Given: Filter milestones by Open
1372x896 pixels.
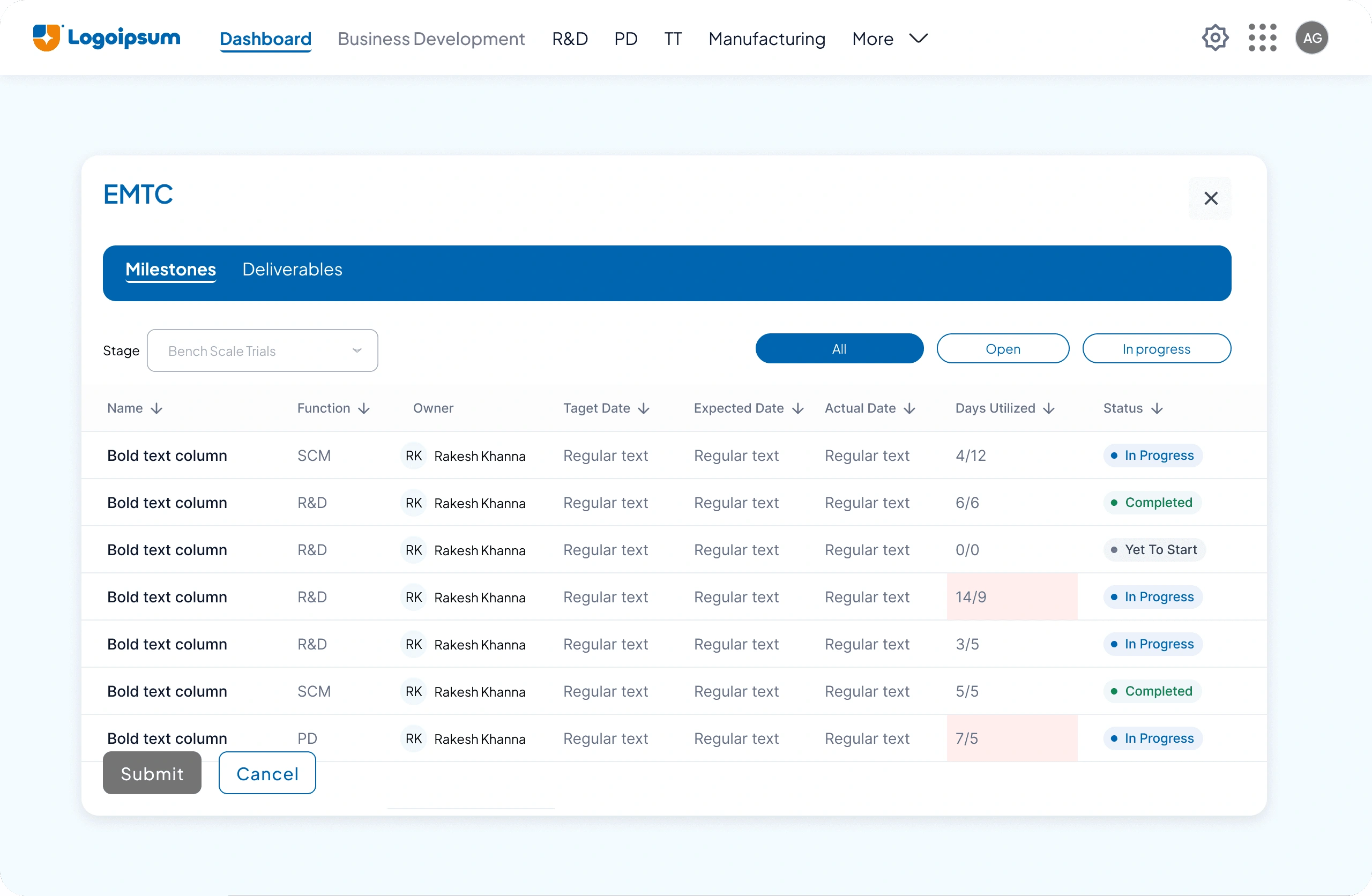Looking at the screenshot, I should [x=1003, y=349].
